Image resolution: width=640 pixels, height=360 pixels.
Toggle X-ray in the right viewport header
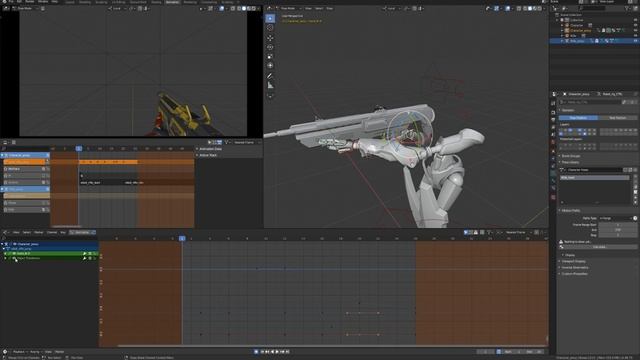[x=519, y=8]
